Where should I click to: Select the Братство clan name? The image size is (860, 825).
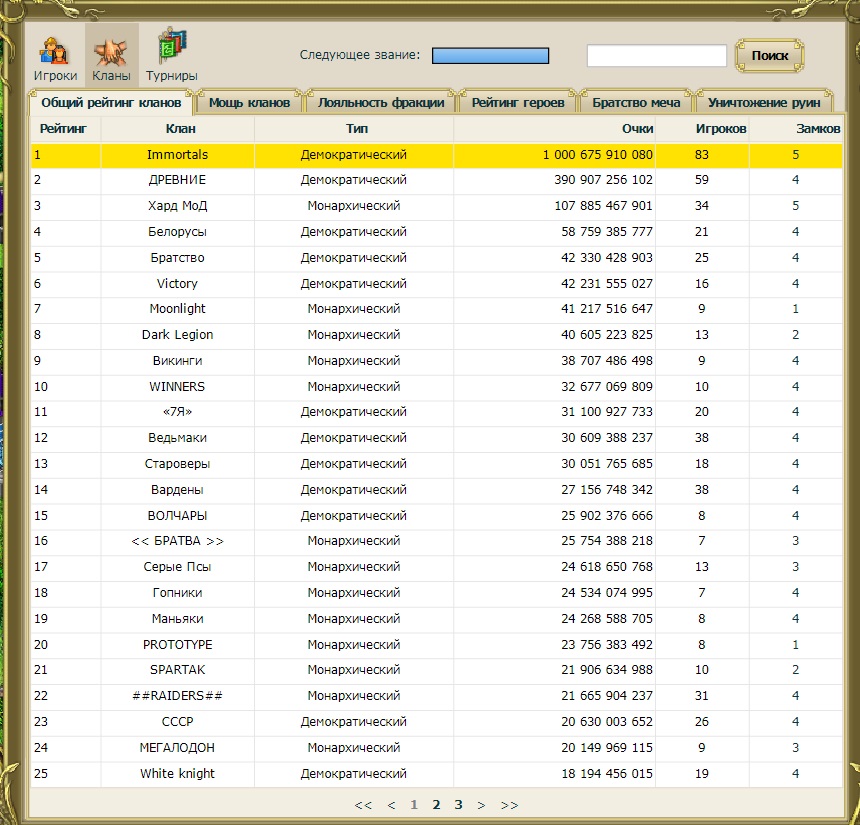(177, 257)
